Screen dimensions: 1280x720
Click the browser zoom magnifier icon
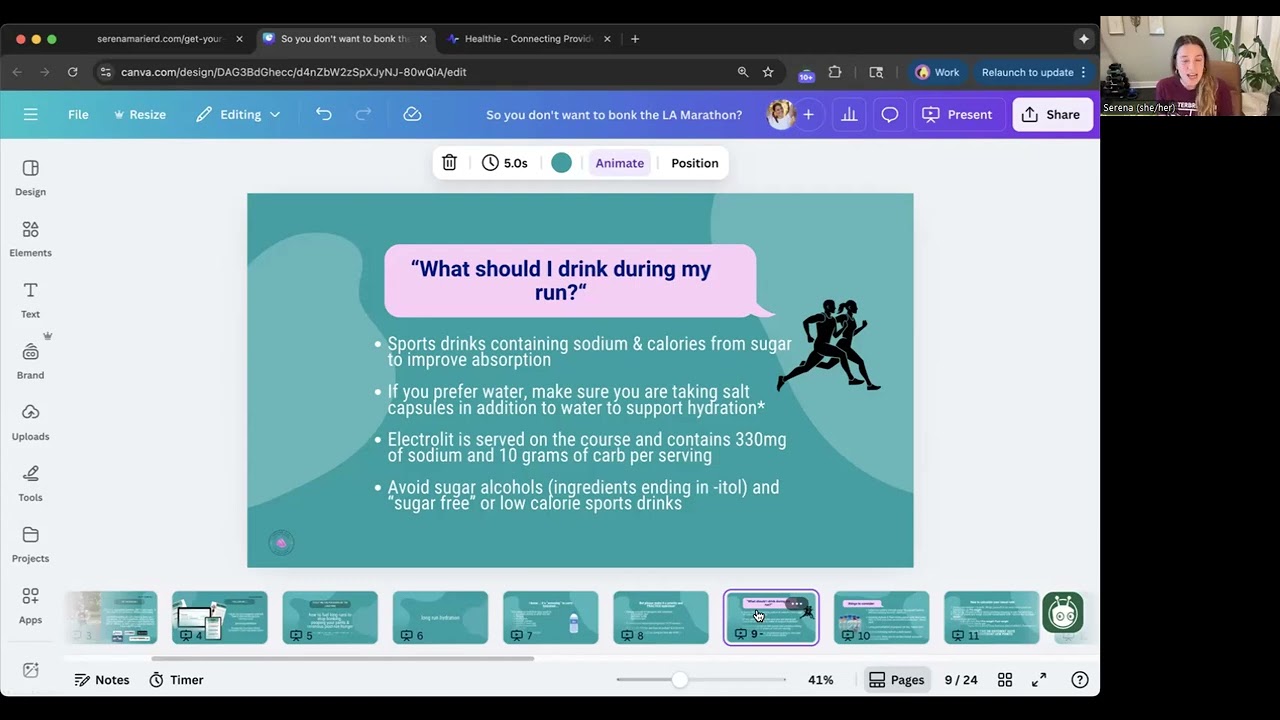click(743, 72)
